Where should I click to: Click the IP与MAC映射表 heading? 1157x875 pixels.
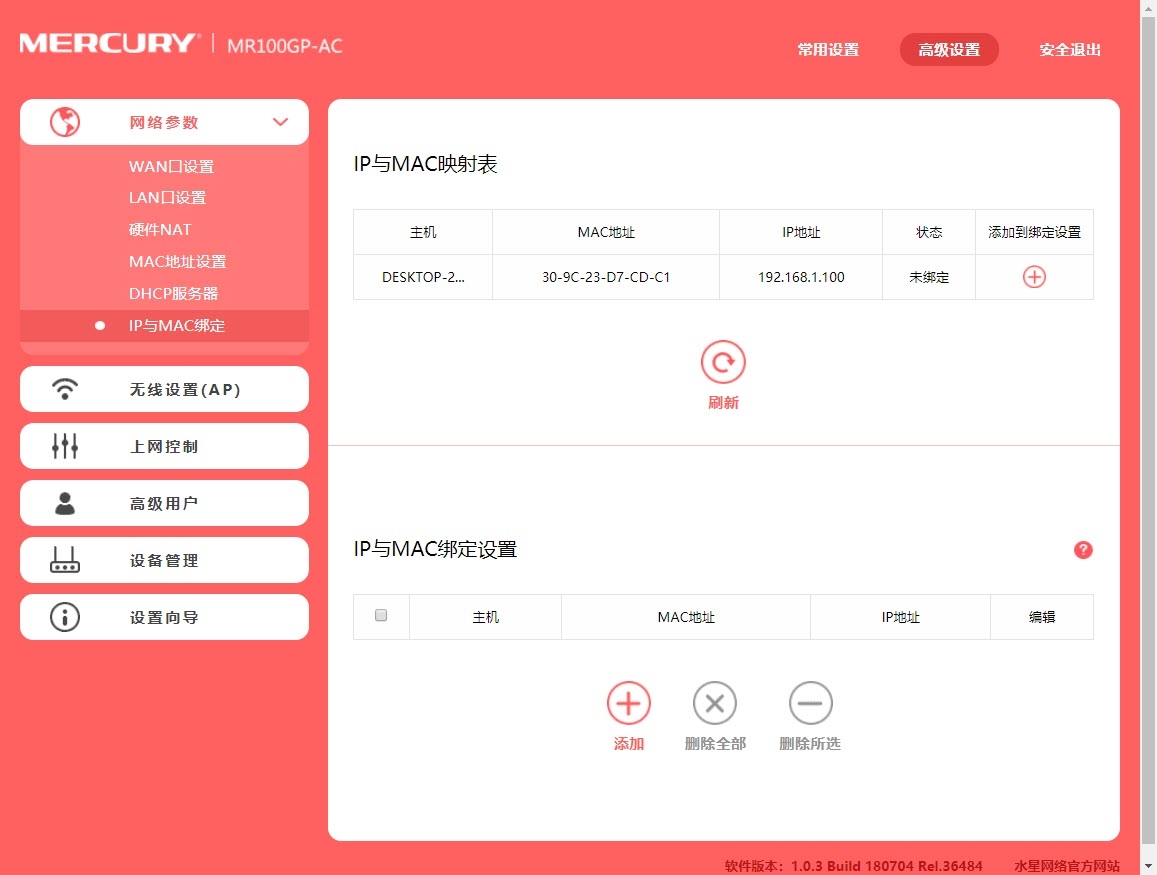[x=426, y=164]
